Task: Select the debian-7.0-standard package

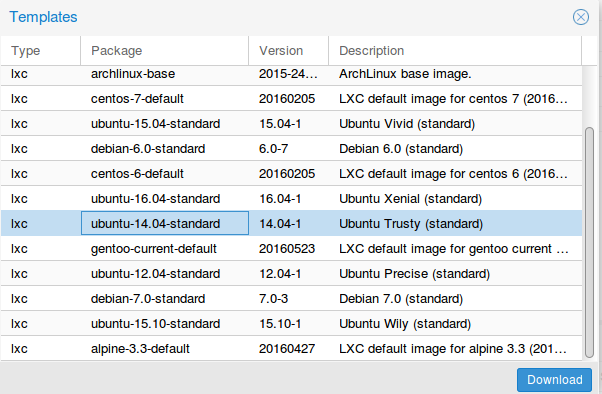Action: click(x=148, y=298)
